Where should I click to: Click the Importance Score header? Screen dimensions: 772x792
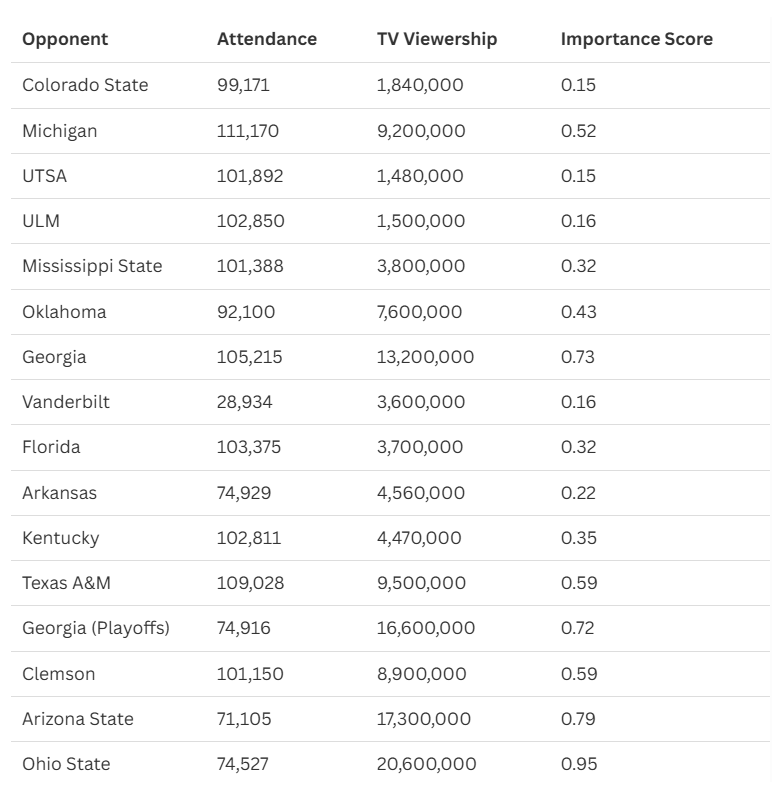click(x=637, y=40)
